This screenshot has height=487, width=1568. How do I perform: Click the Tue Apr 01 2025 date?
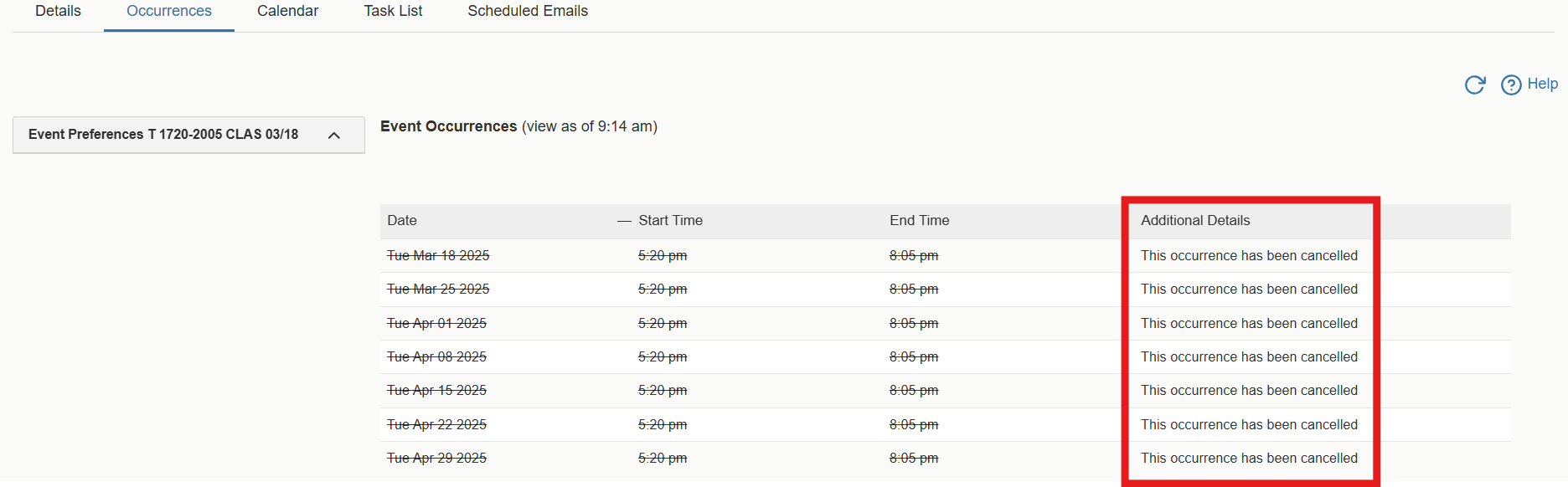tap(436, 323)
